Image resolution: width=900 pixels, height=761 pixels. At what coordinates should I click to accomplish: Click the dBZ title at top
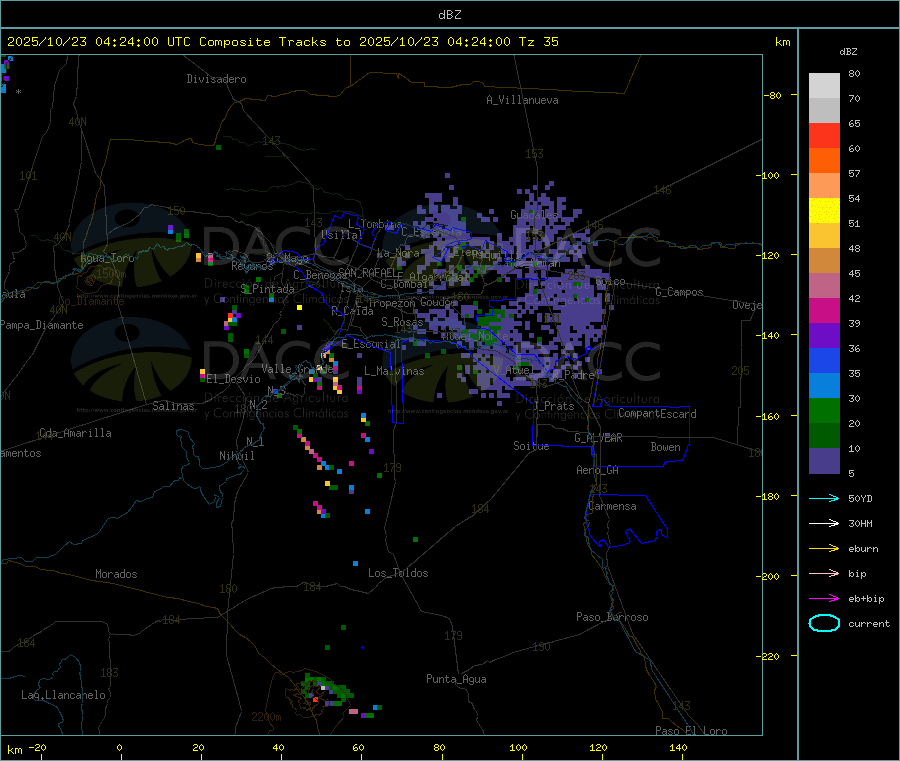pyautogui.click(x=449, y=15)
